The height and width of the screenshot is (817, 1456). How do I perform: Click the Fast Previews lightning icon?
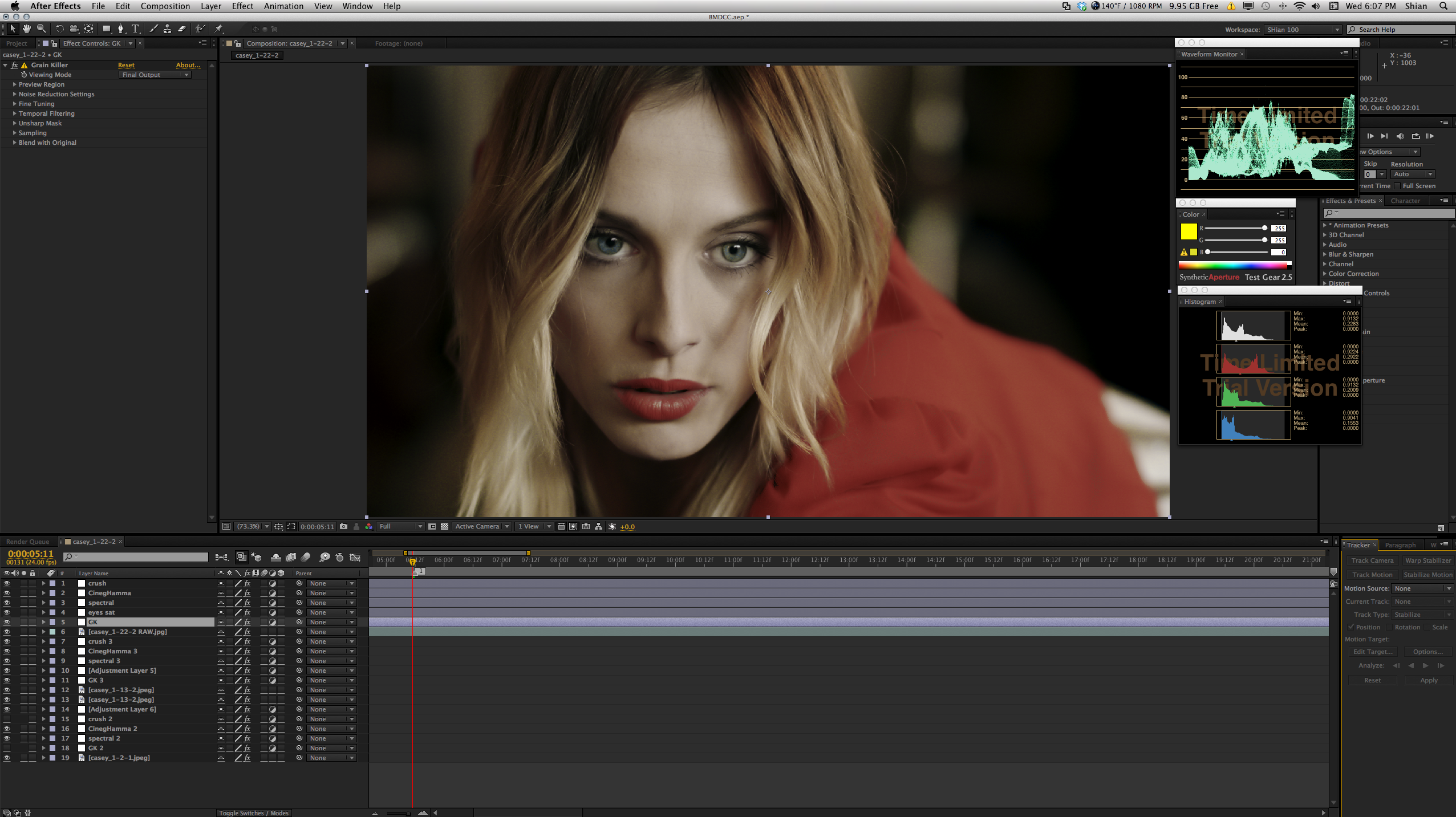point(573,526)
